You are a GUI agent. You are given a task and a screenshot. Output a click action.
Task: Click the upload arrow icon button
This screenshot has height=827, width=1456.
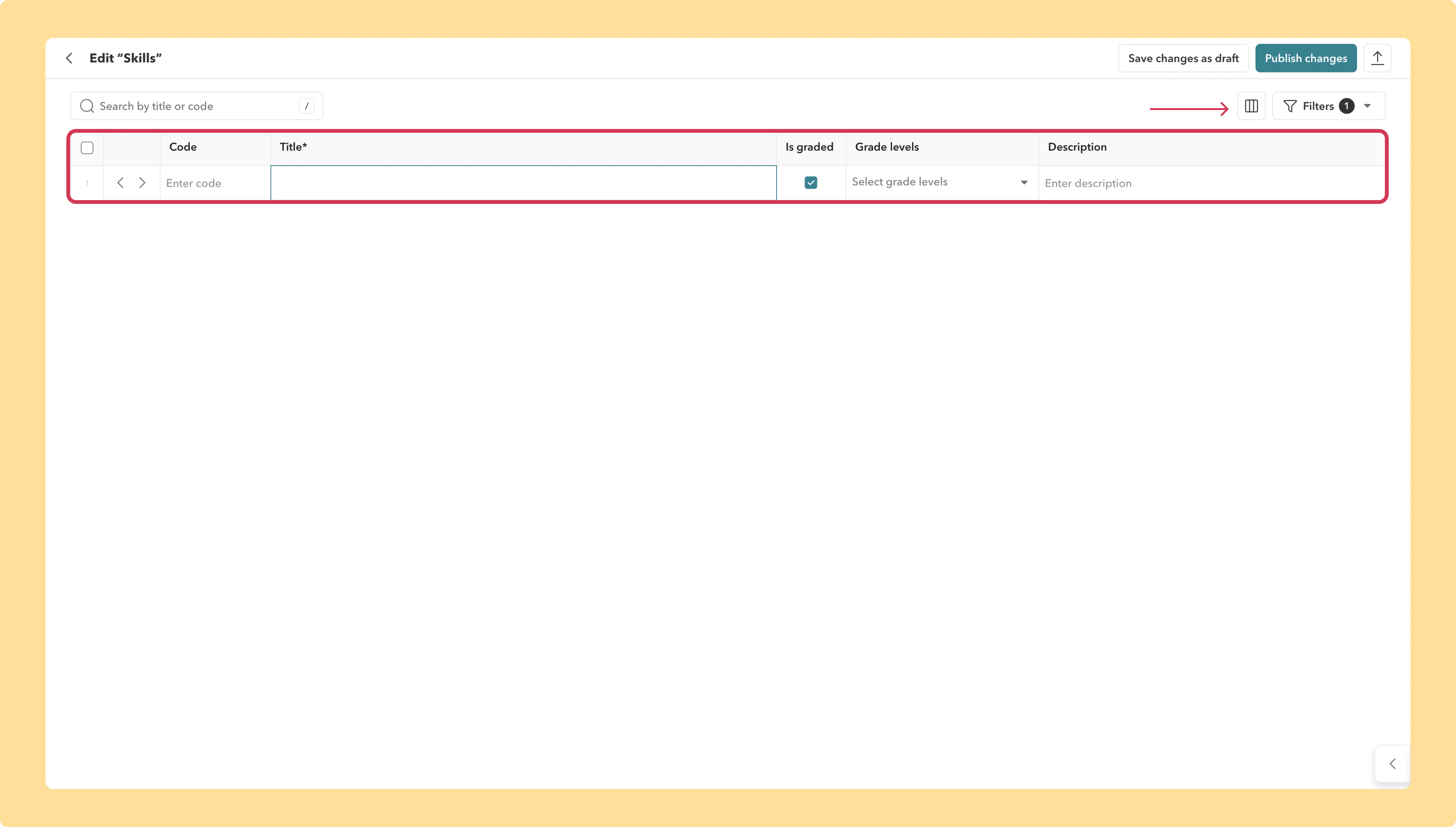coord(1377,58)
